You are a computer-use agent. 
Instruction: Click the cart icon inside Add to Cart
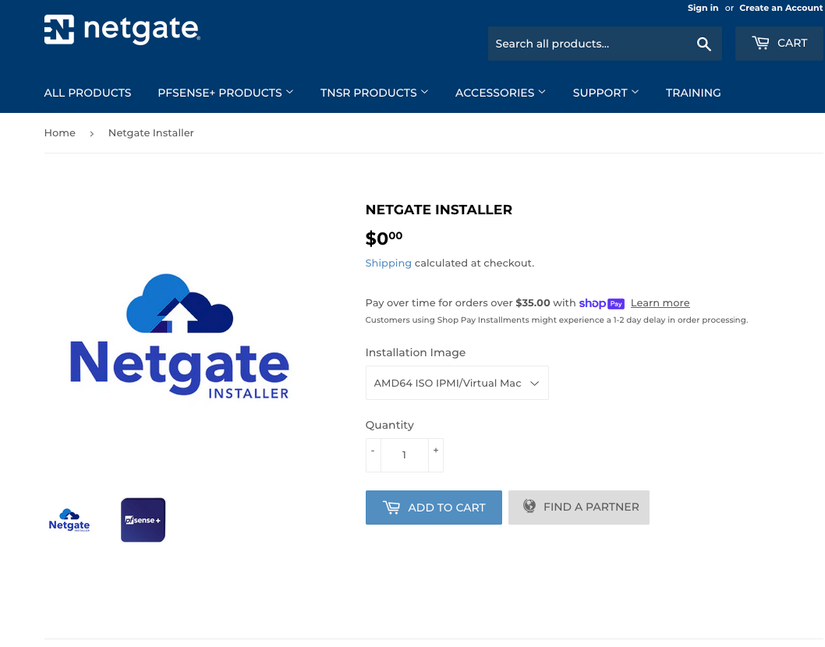click(392, 507)
